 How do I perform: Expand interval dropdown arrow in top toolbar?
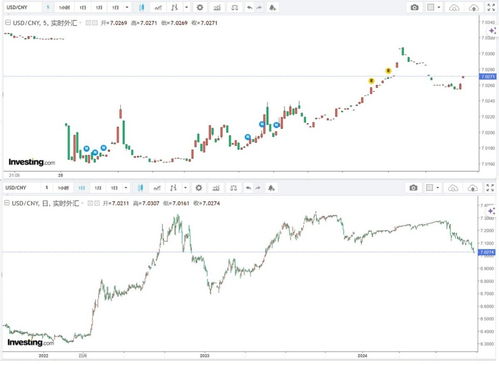(x=127, y=7)
